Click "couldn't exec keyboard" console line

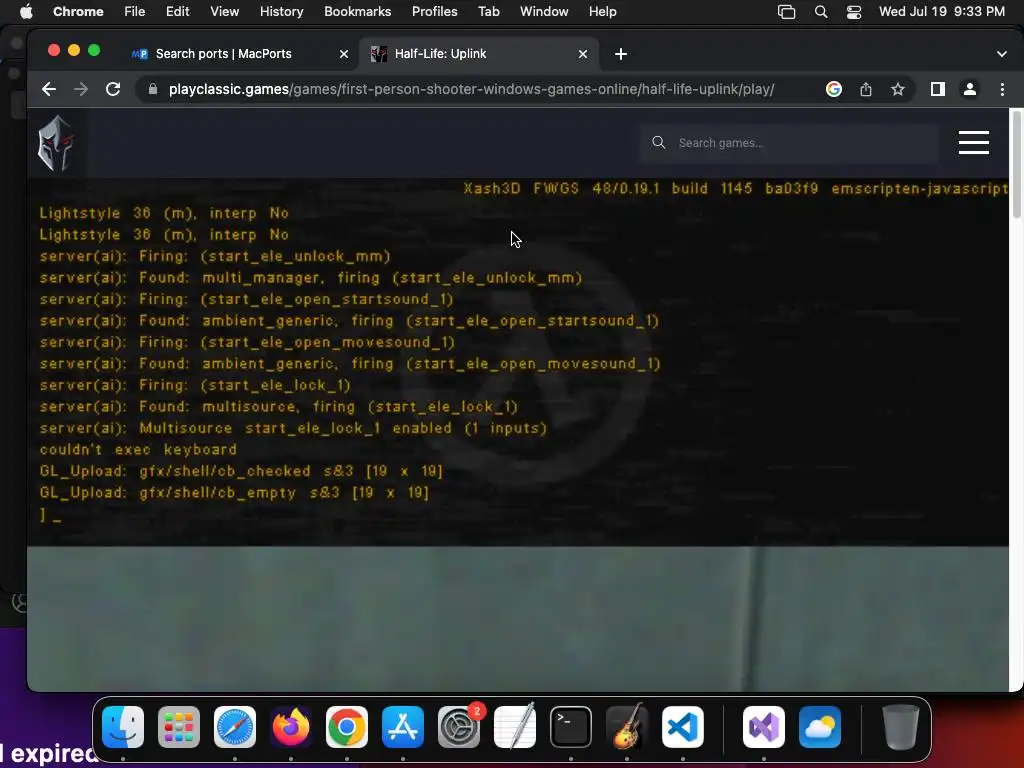coord(138,449)
